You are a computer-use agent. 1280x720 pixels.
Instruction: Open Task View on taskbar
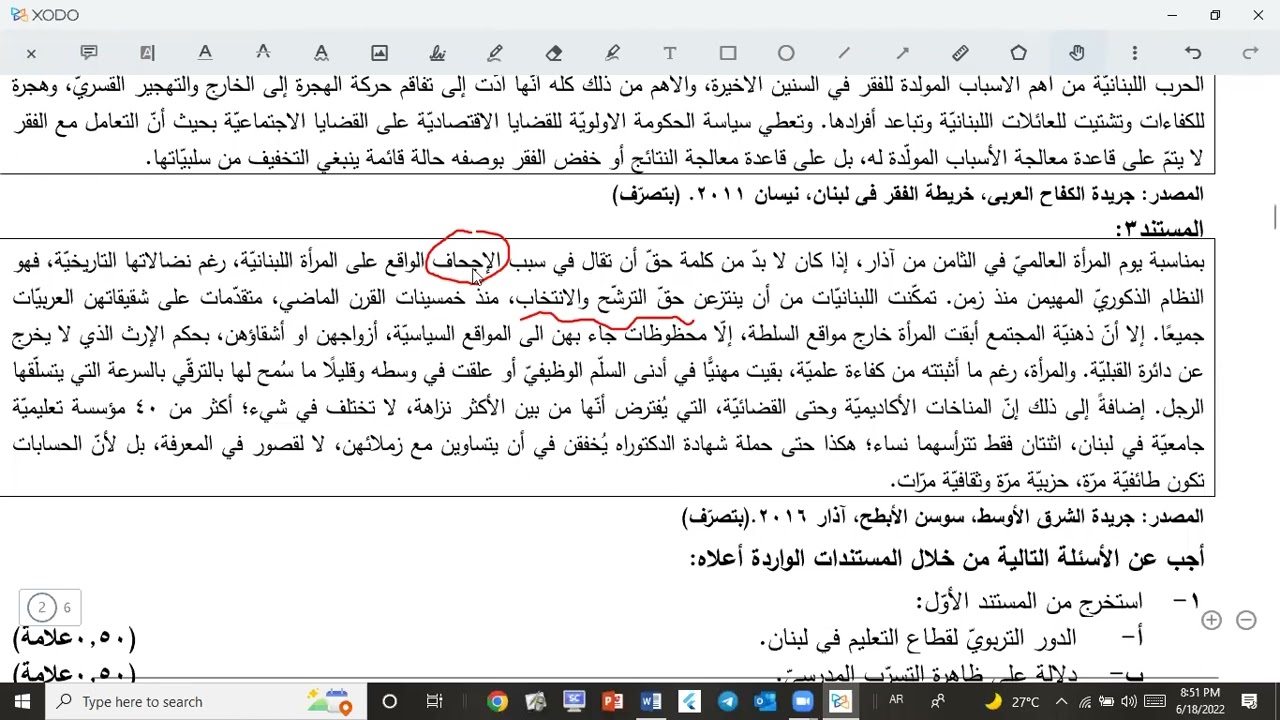(x=434, y=702)
